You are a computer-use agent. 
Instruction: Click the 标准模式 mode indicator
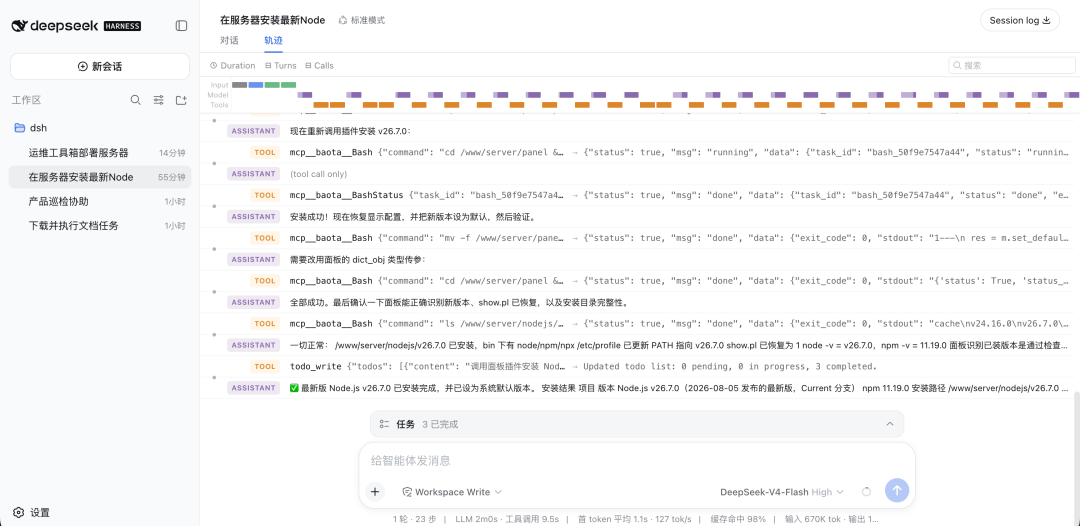point(362,20)
